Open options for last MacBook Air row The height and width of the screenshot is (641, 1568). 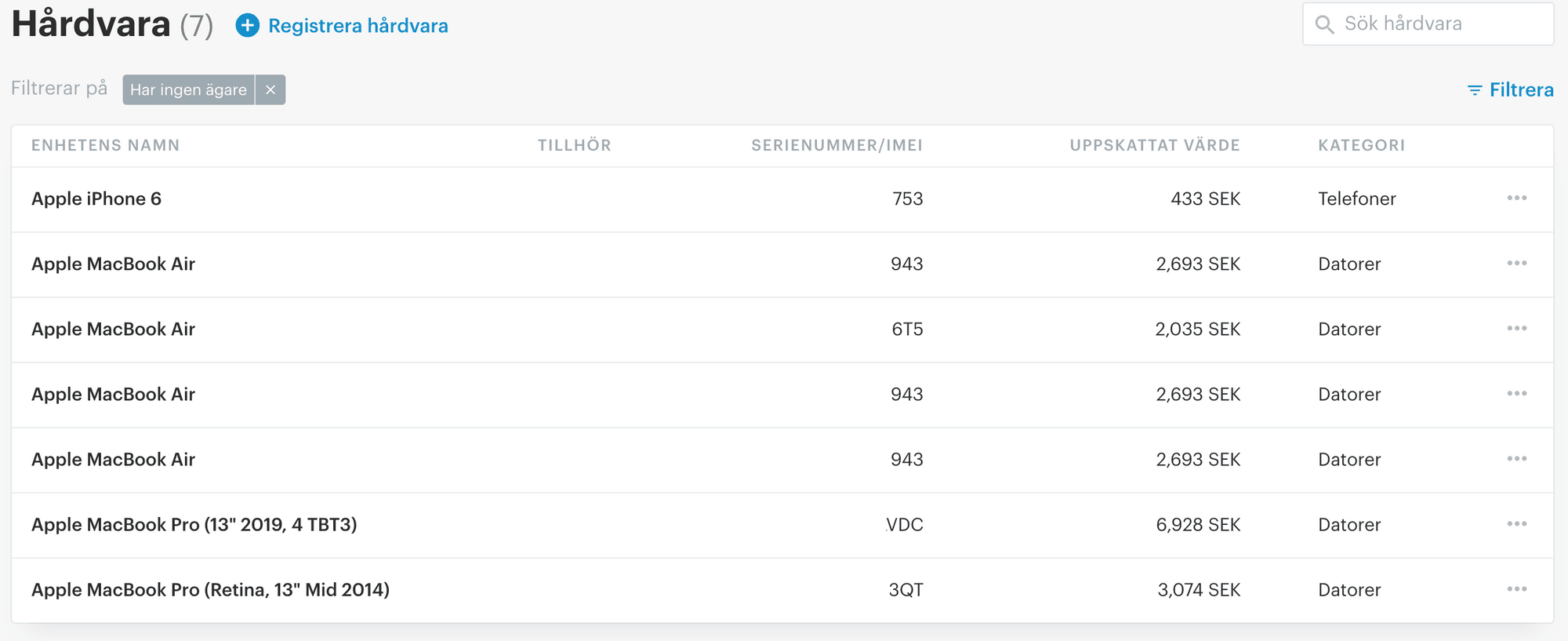click(x=1517, y=458)
